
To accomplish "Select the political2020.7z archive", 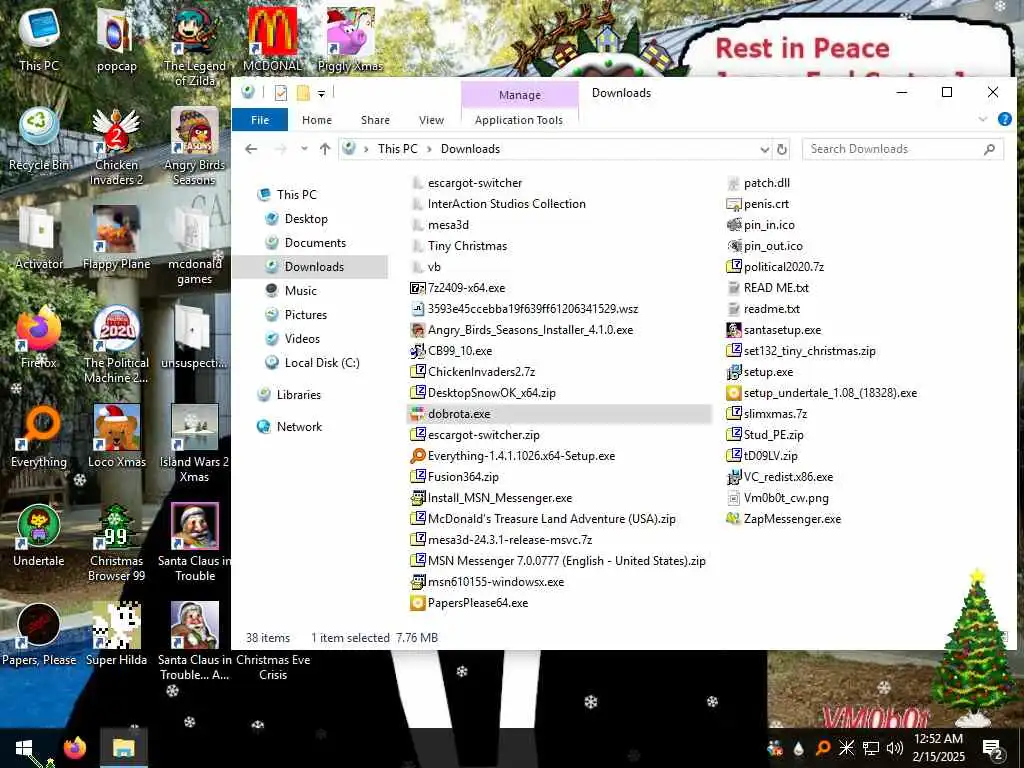I will point(784,266).
